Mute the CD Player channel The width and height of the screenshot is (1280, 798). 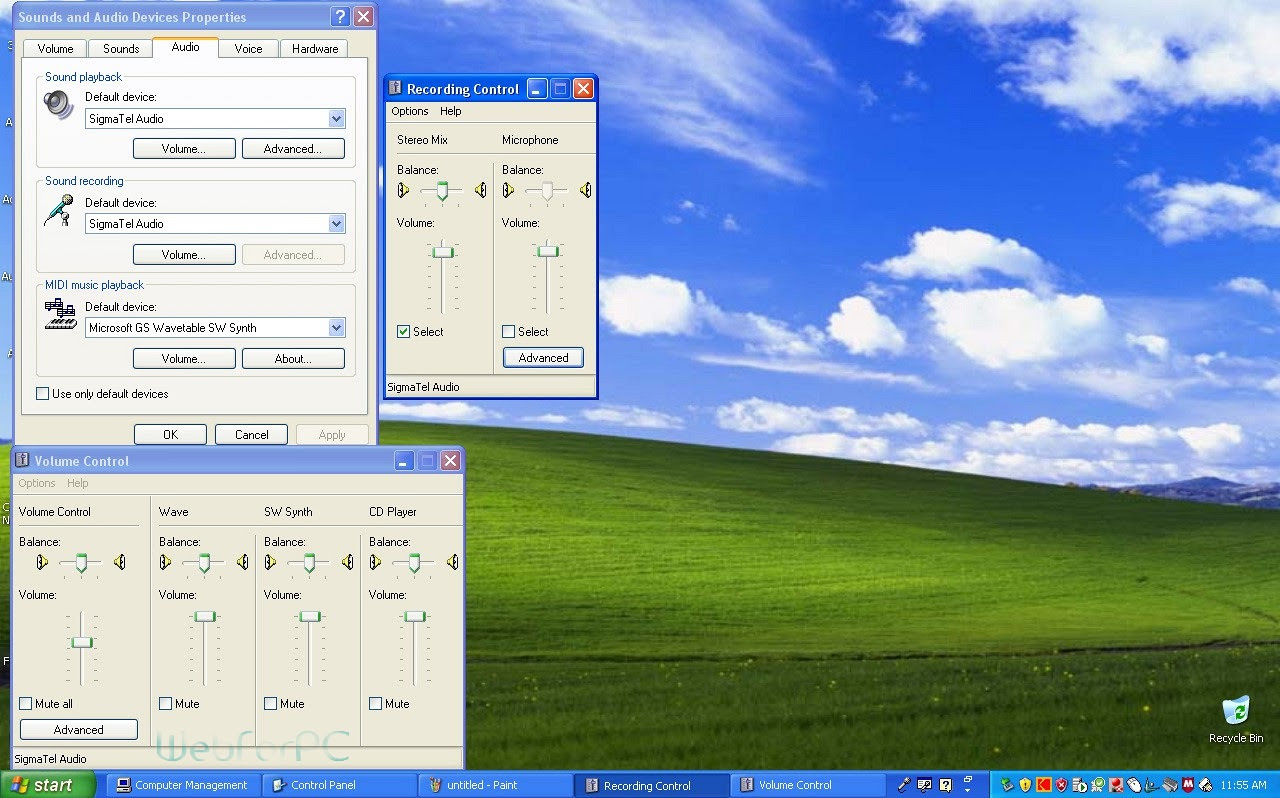pos(376,704)
